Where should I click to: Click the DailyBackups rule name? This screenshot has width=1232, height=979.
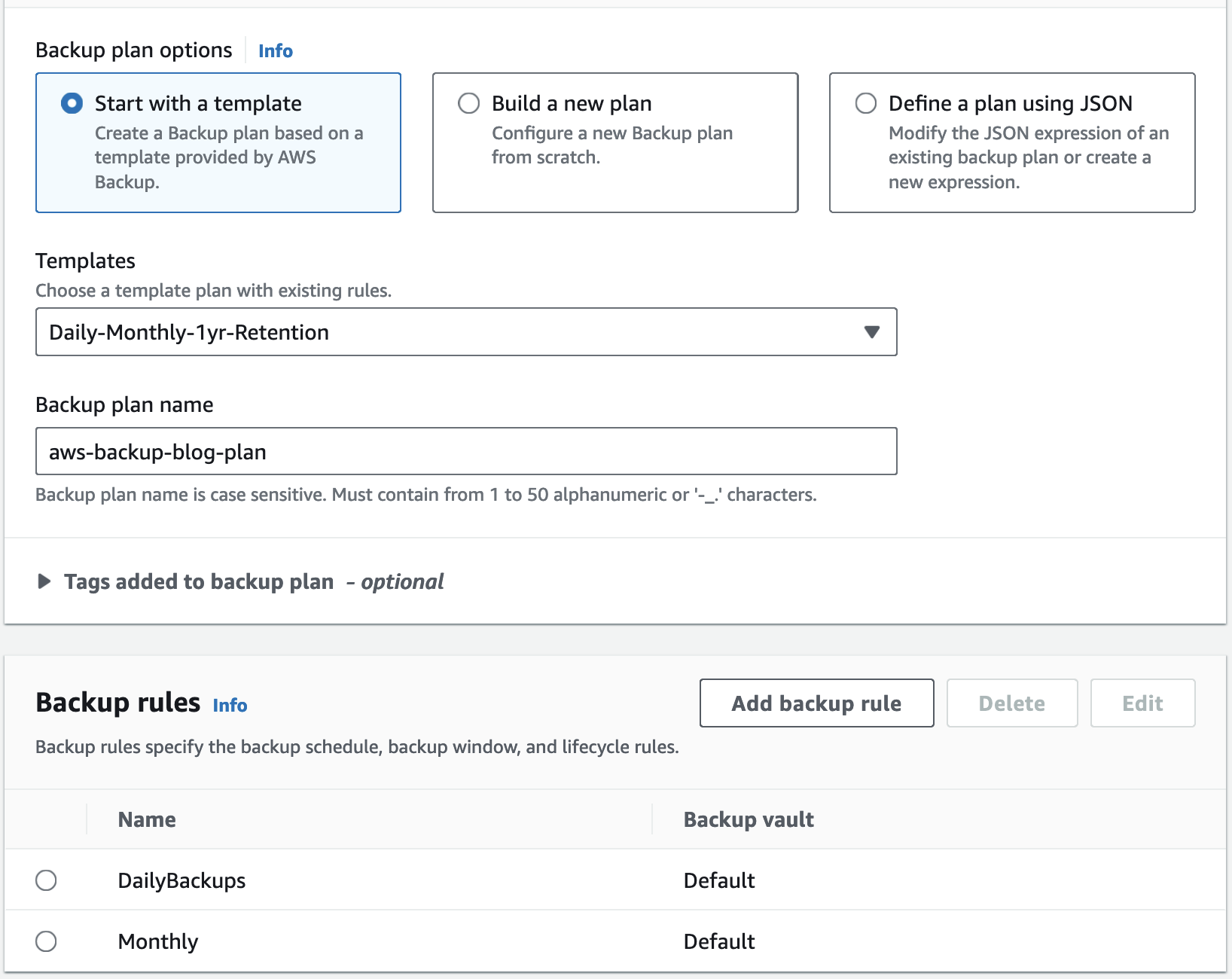181,880
